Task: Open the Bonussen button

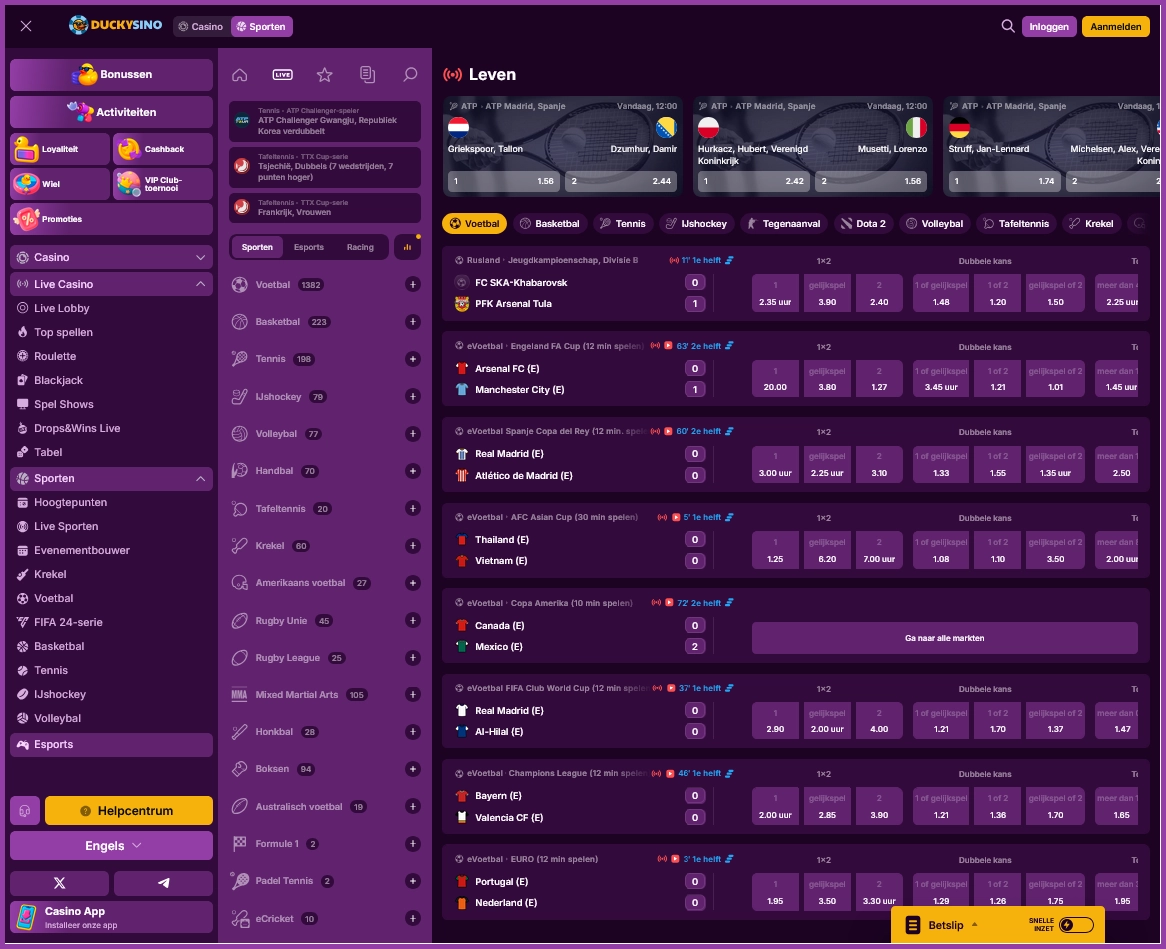Action: 112,74
